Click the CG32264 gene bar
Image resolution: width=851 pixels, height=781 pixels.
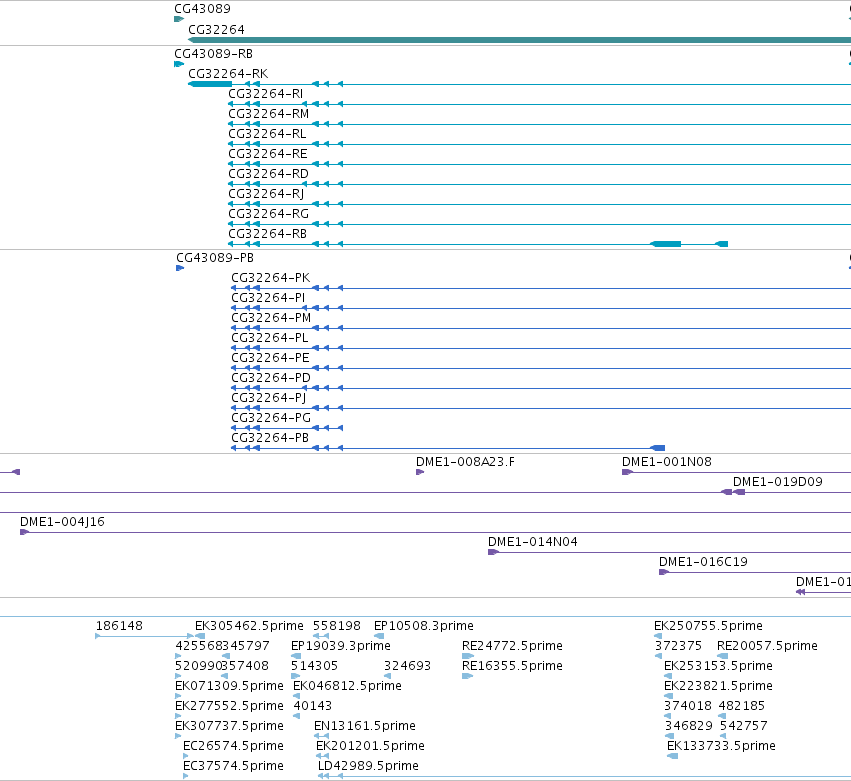pyautogui.click(x=519, y=40)
